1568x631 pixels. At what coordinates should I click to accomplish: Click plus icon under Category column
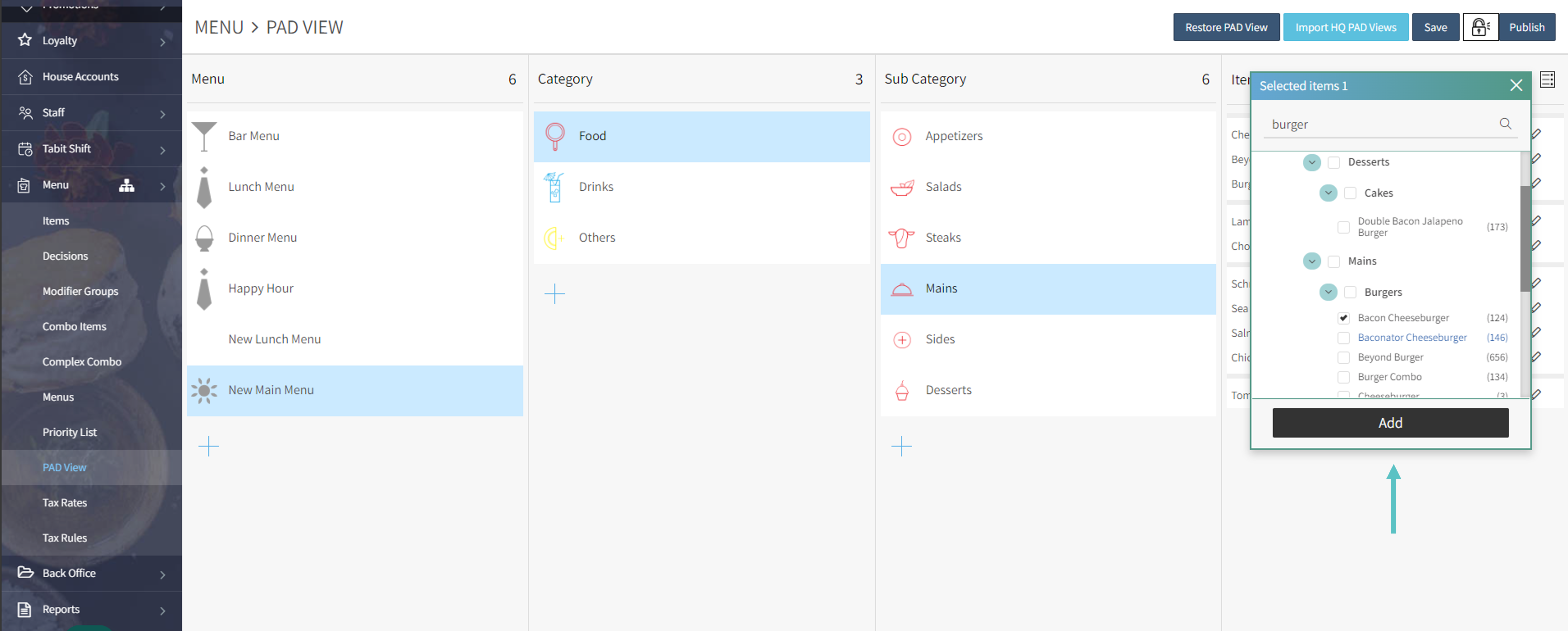click(x=554, y=294)
